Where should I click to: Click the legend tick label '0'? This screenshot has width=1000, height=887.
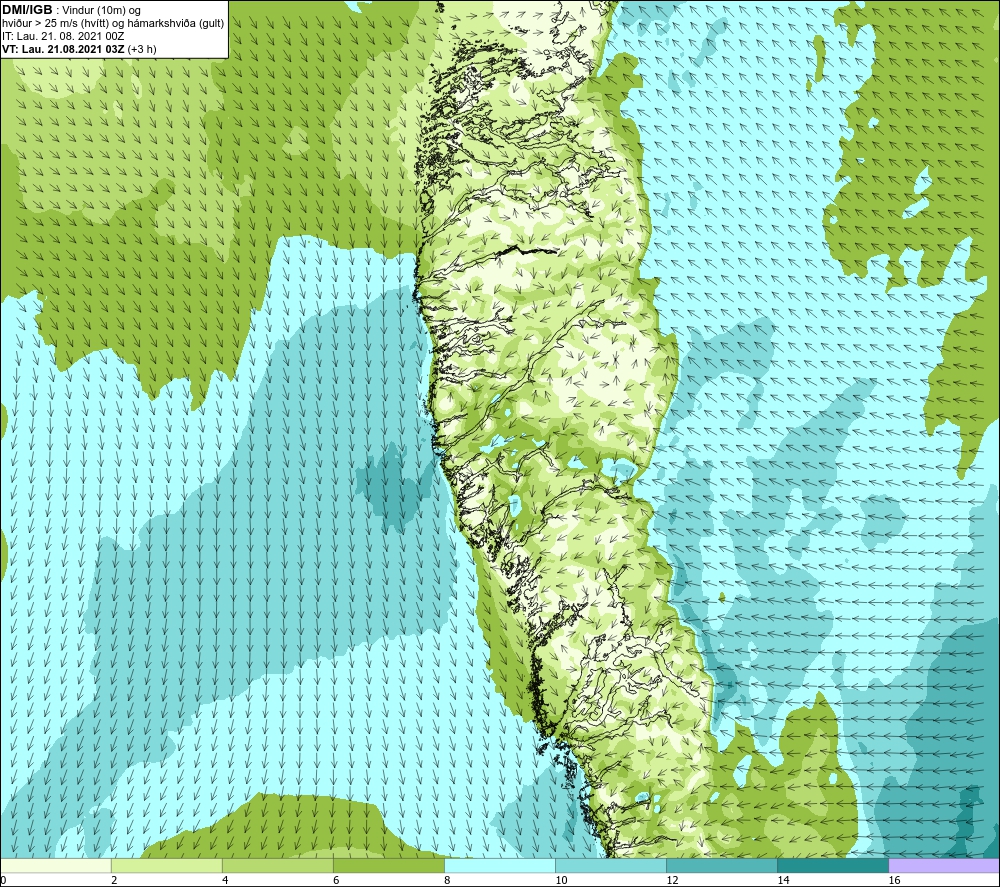pyautogui.click(x=3, y=881)
